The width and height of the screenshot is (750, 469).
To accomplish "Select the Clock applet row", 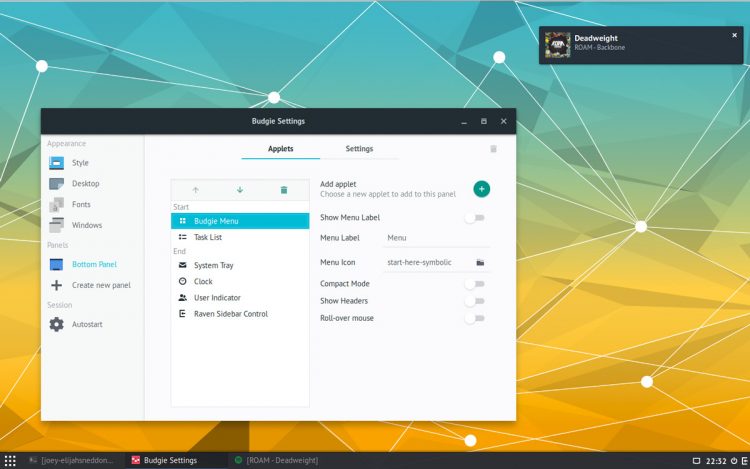I will (x=240, y=281).
